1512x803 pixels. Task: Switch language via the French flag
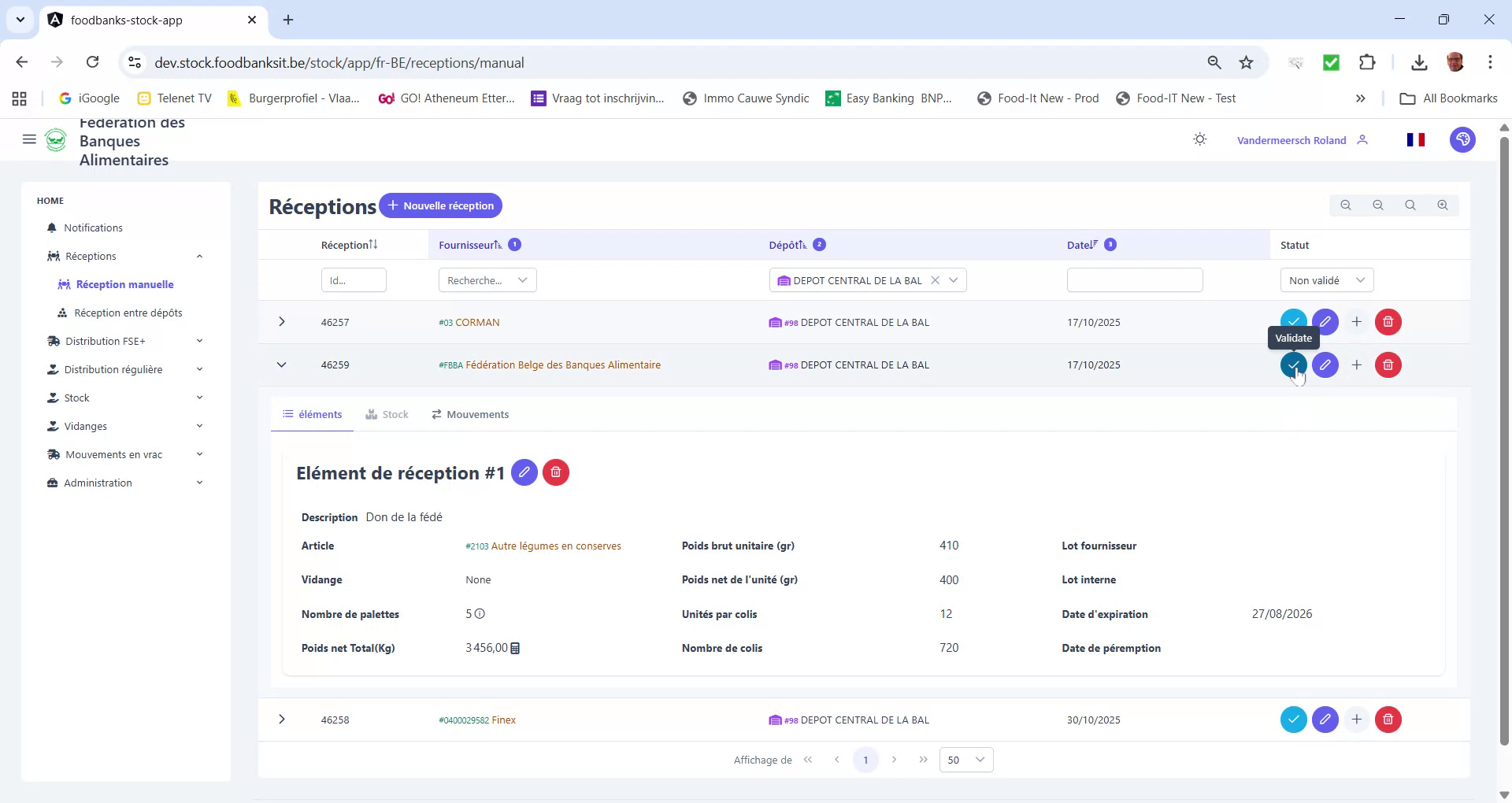[1415, 139]
